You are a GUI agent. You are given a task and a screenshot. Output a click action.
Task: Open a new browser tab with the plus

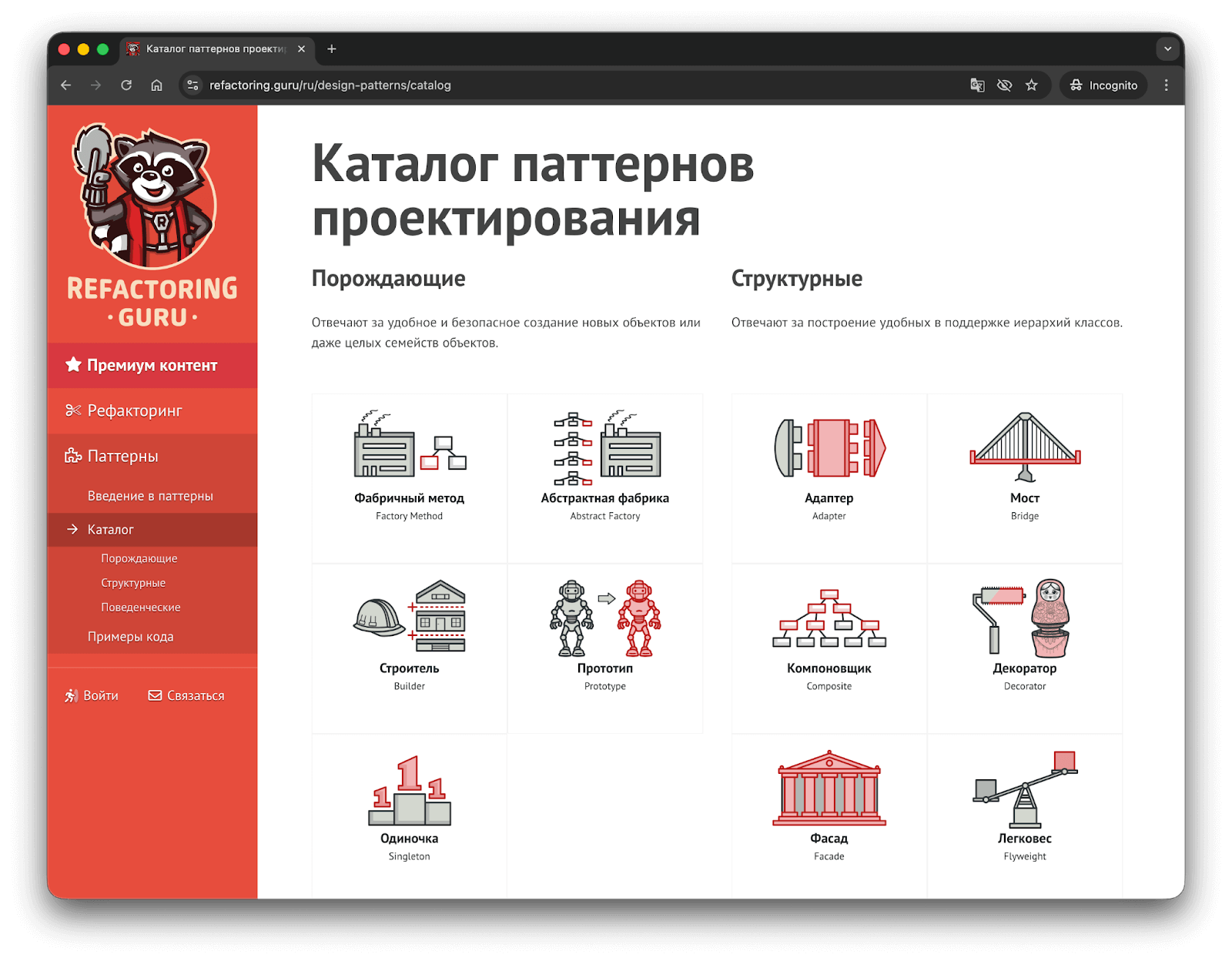pos(331,49)
